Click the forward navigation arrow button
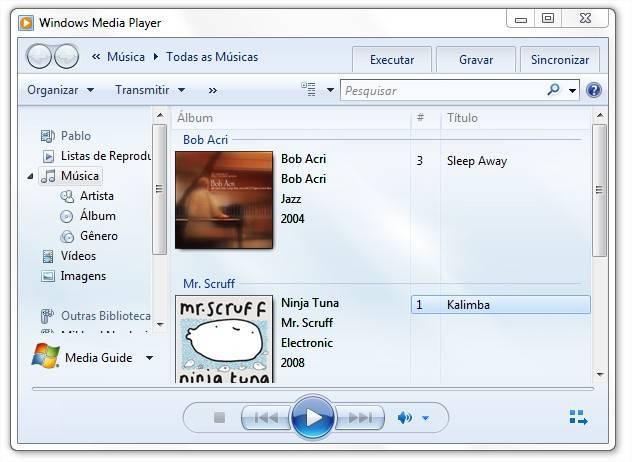 (x=67, y=56)
